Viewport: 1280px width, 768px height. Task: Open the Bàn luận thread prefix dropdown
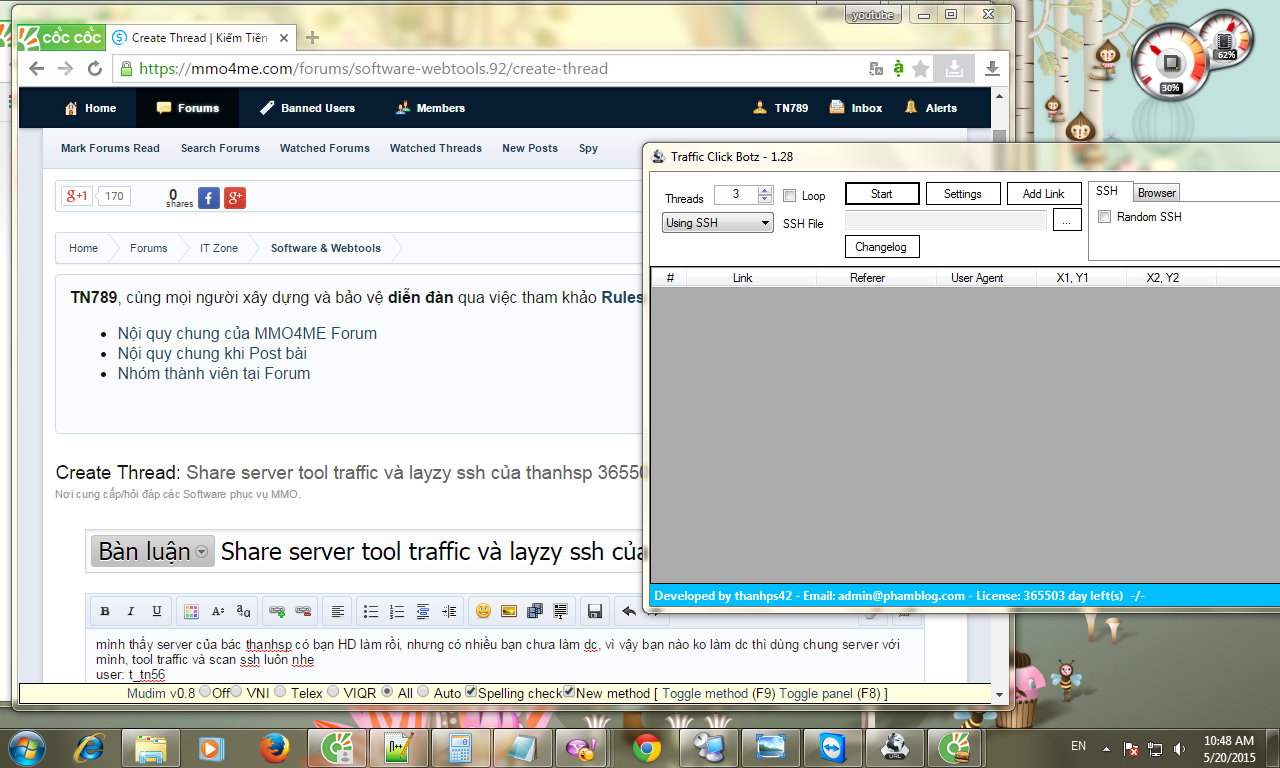click(153, 551)
